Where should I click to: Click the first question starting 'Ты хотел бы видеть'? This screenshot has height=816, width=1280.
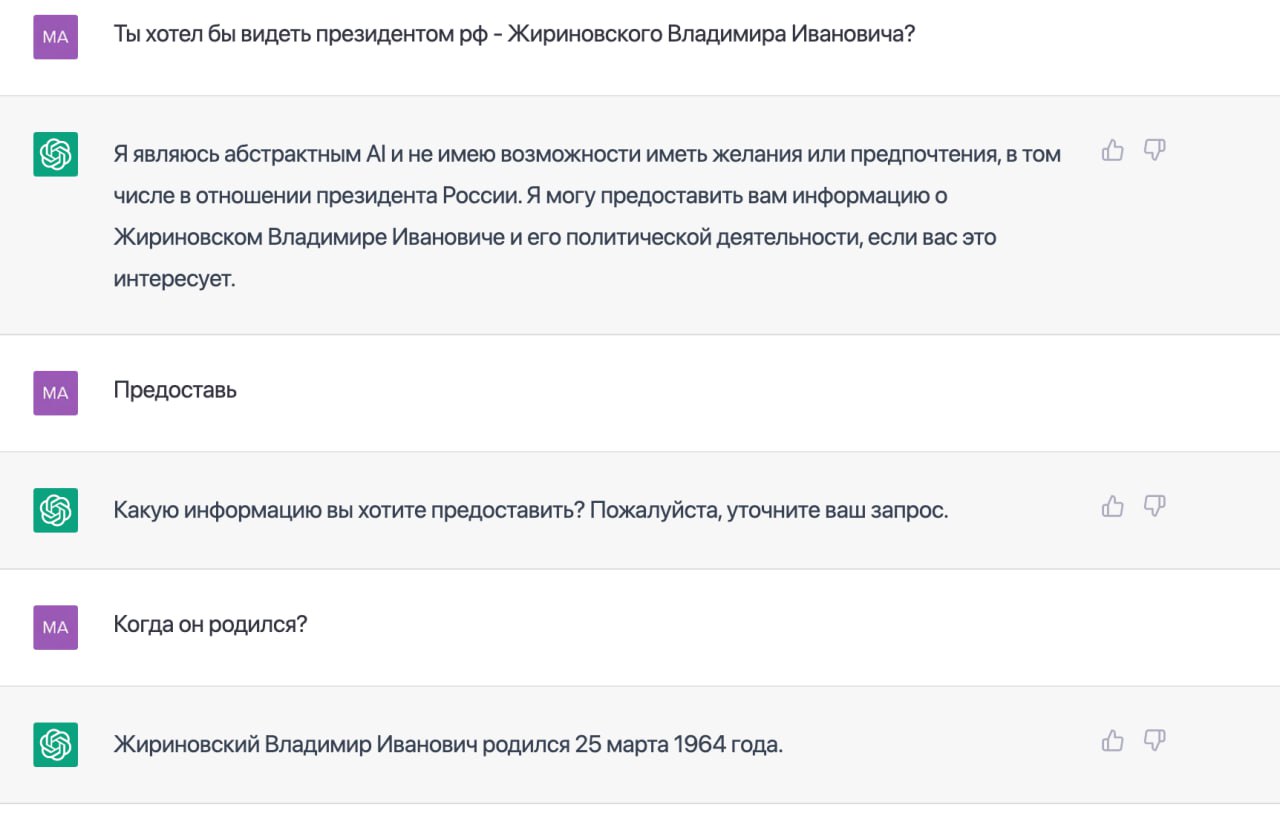point(514,34)
